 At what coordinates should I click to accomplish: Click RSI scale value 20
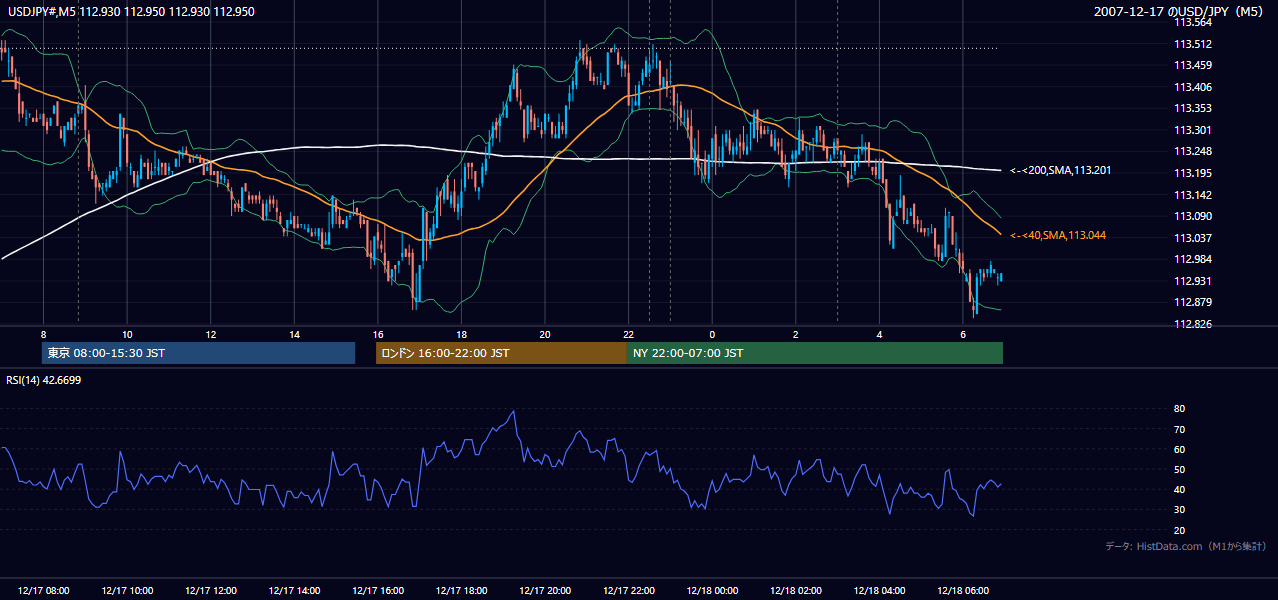pos(1180,530)
